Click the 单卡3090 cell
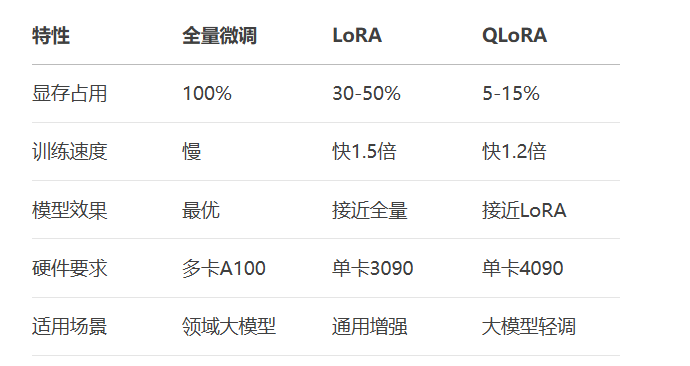 372,268
